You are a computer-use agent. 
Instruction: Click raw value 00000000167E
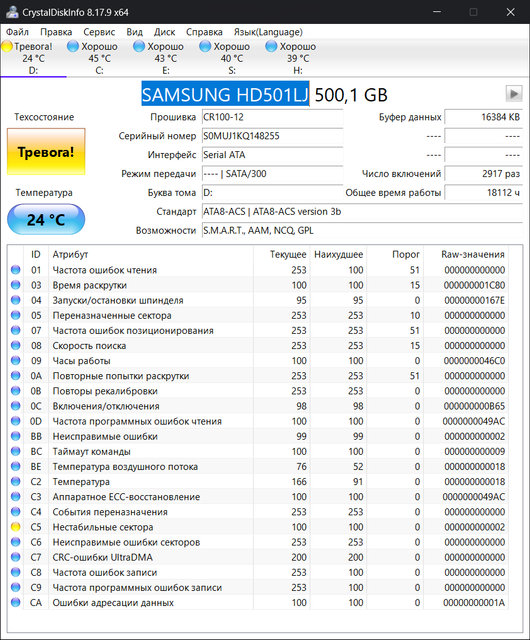(x=474, y=300)
